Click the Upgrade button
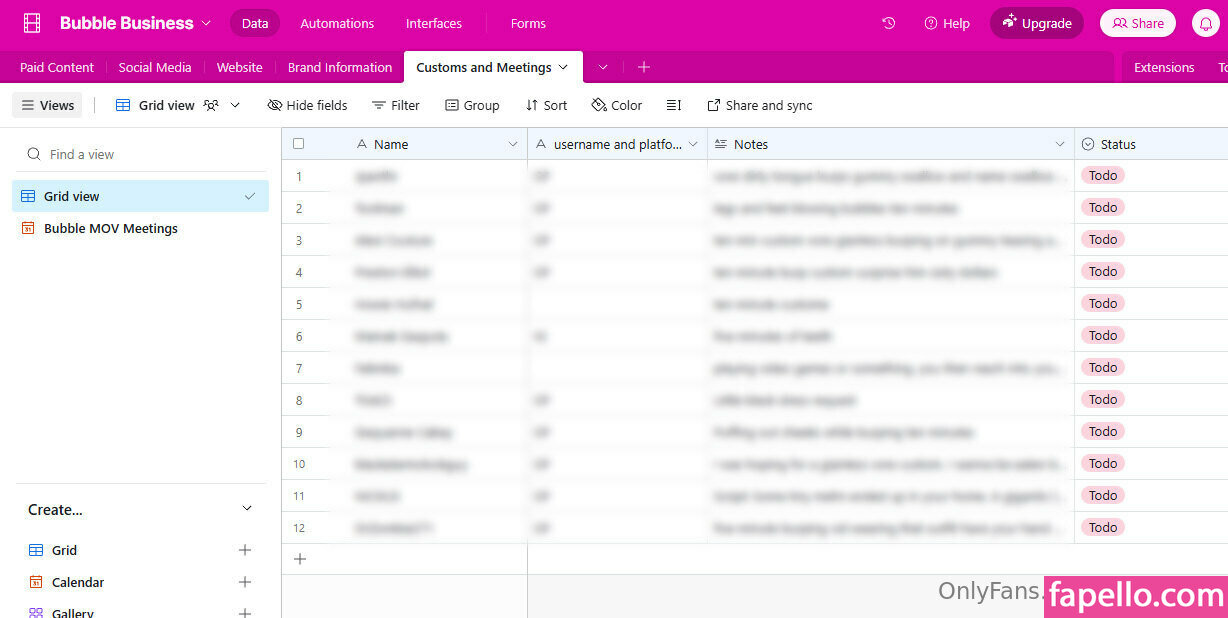The image size is (1228, 618). tap(1037, 23)
